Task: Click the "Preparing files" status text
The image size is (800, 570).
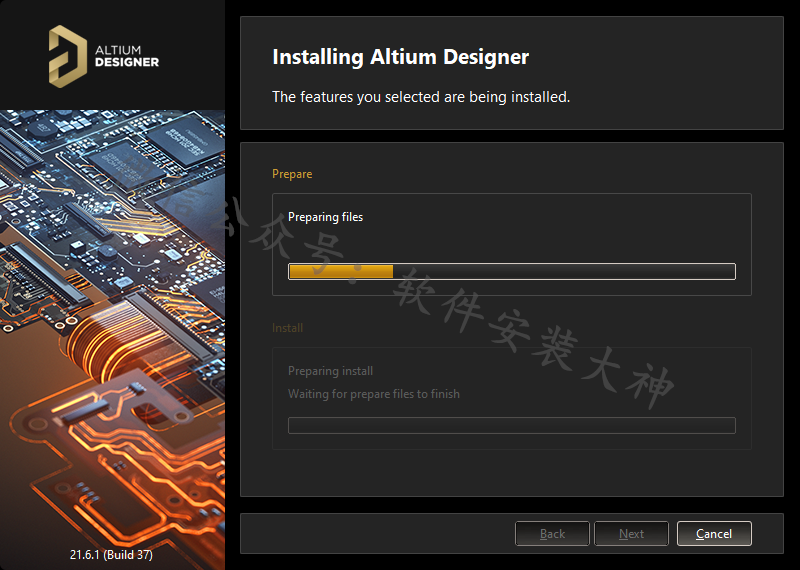Action: [326, 217]
